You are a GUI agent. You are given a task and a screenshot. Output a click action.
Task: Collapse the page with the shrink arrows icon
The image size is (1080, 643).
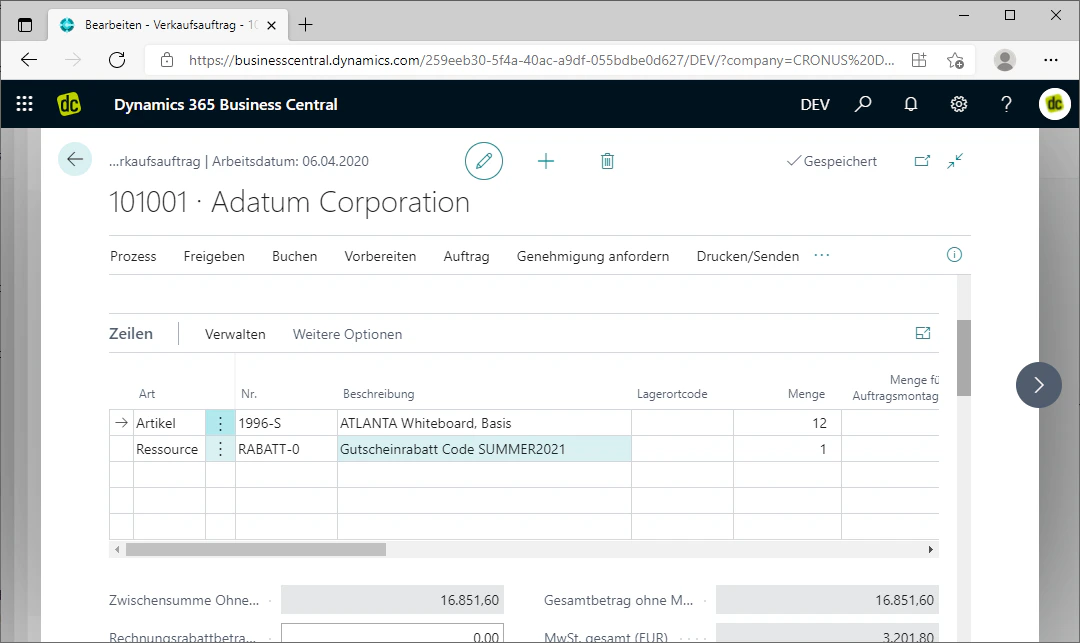[955, 161]
